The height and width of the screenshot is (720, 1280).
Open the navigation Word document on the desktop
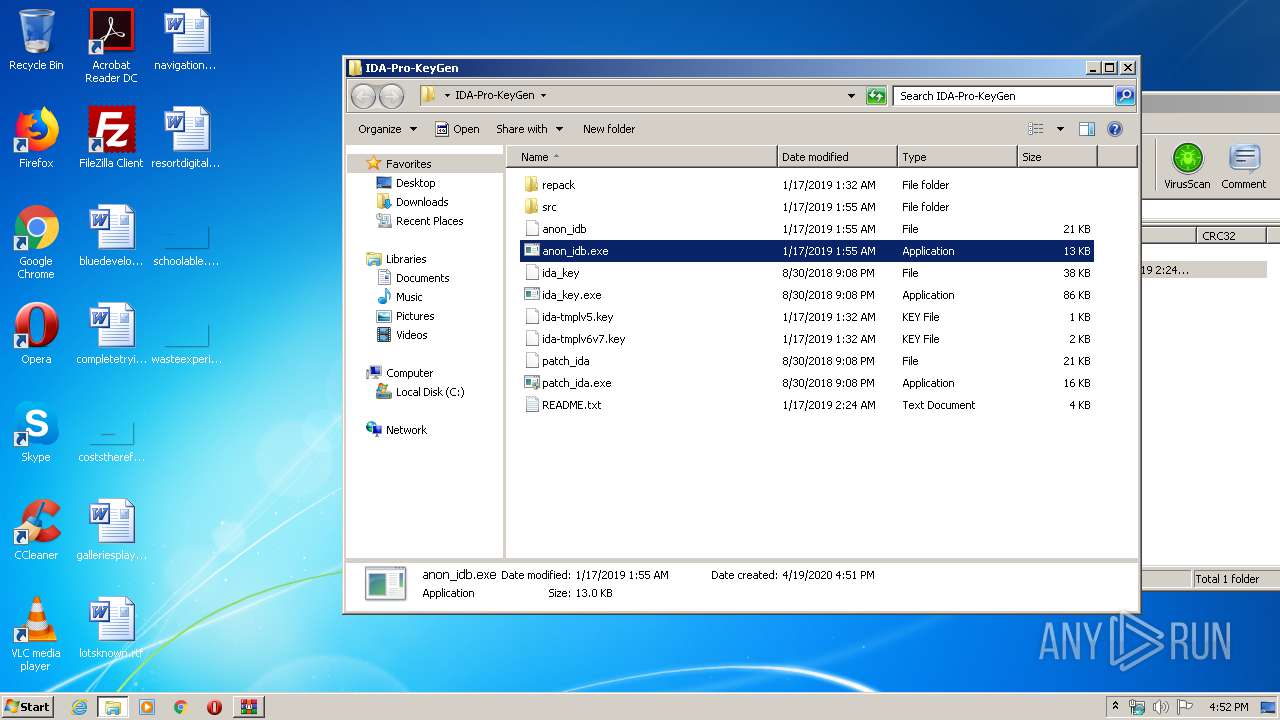[185, 42]
